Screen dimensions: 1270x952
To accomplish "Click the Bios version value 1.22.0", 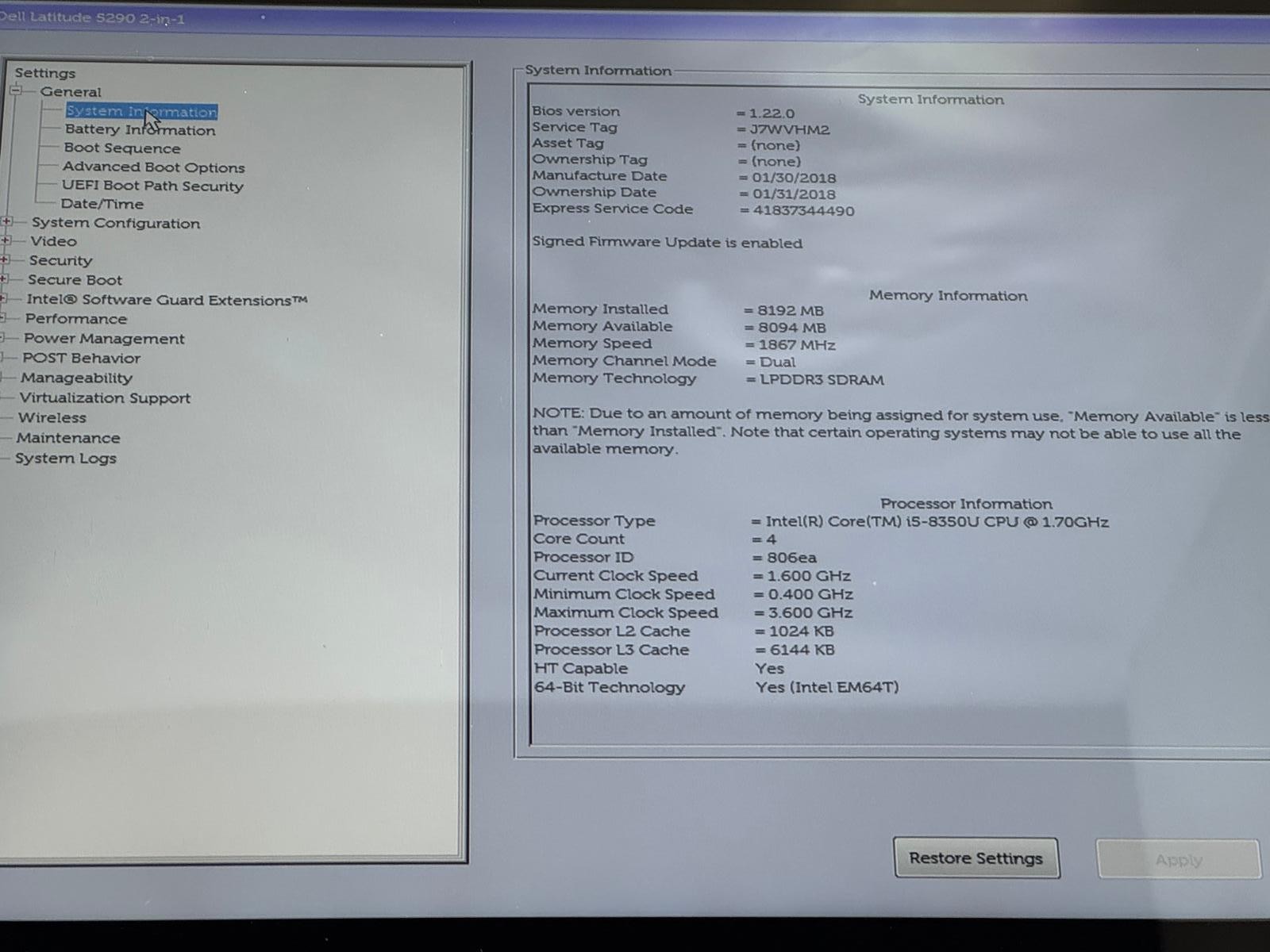I will (x=772, y=113).
